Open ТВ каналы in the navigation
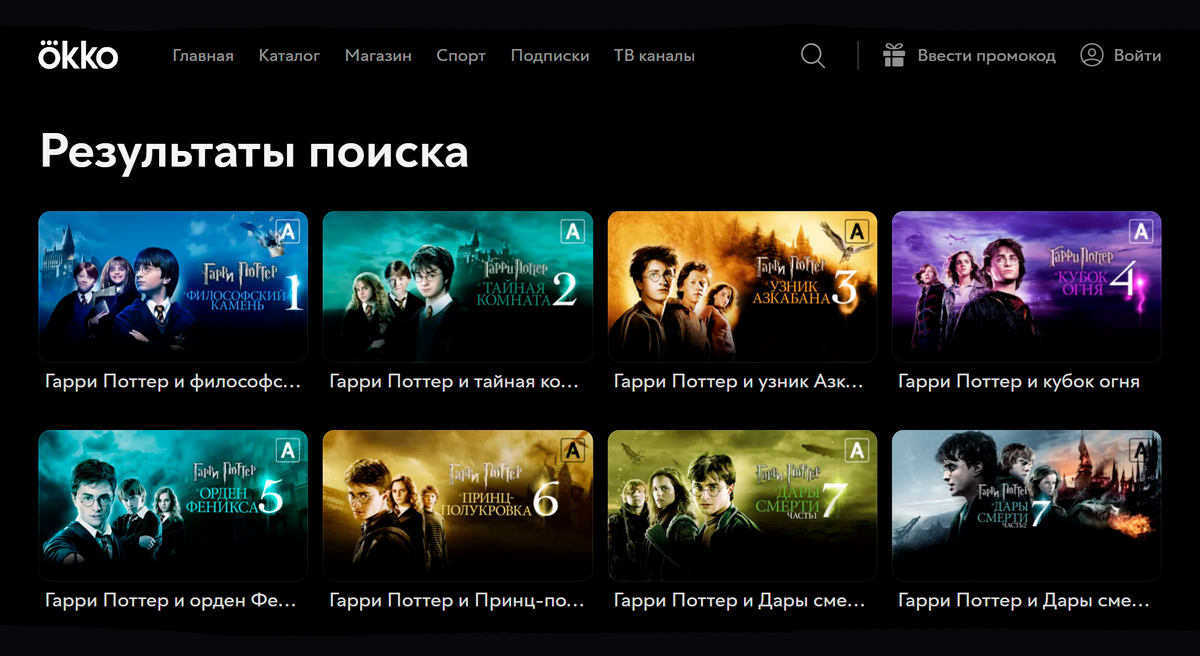Screen dimensions: 1200x656 coord(654,56)
